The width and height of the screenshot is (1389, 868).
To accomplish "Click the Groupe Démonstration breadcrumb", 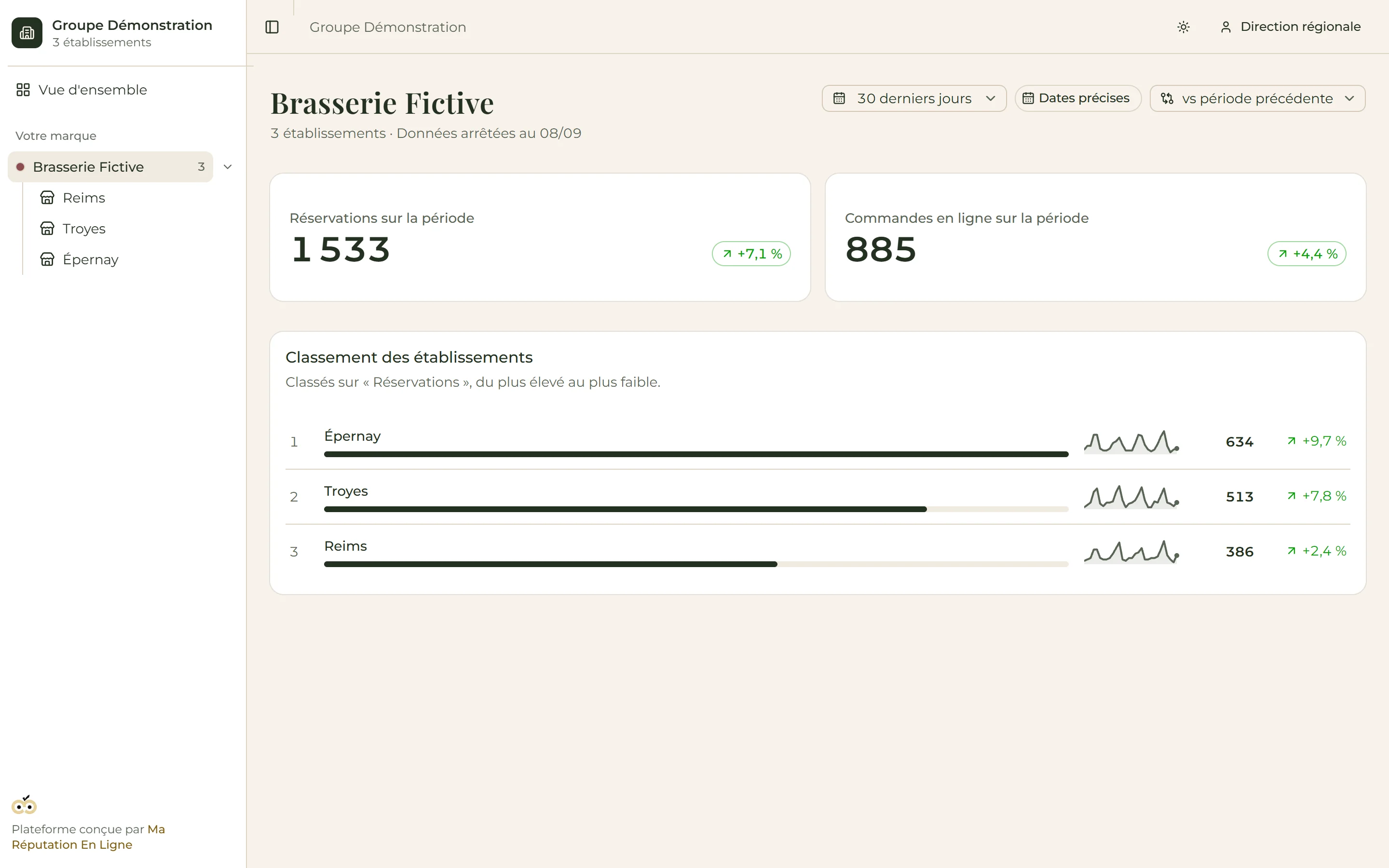I will (x=387, y=27).
